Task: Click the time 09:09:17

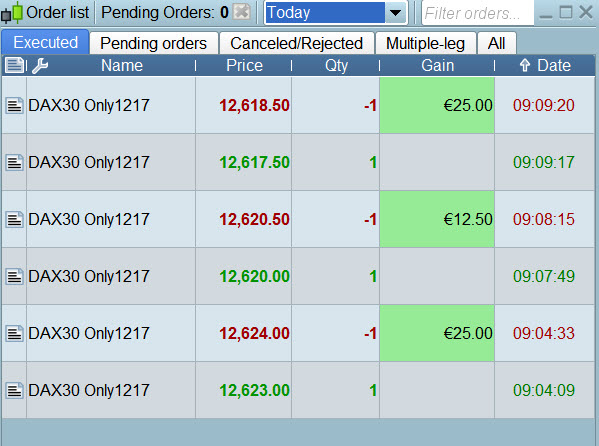Action: click(544, 162)
